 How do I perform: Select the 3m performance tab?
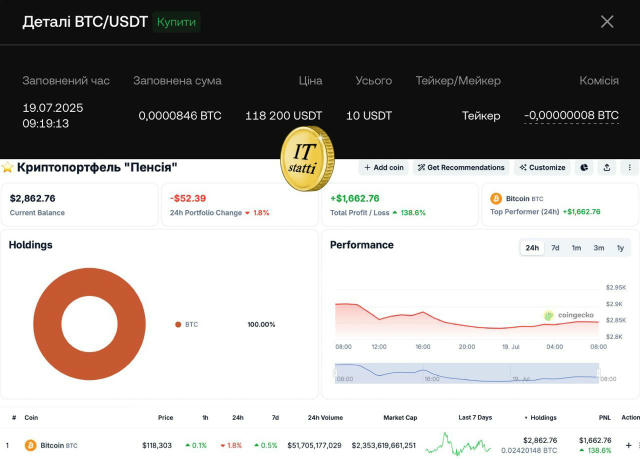[x=599, y=248]
